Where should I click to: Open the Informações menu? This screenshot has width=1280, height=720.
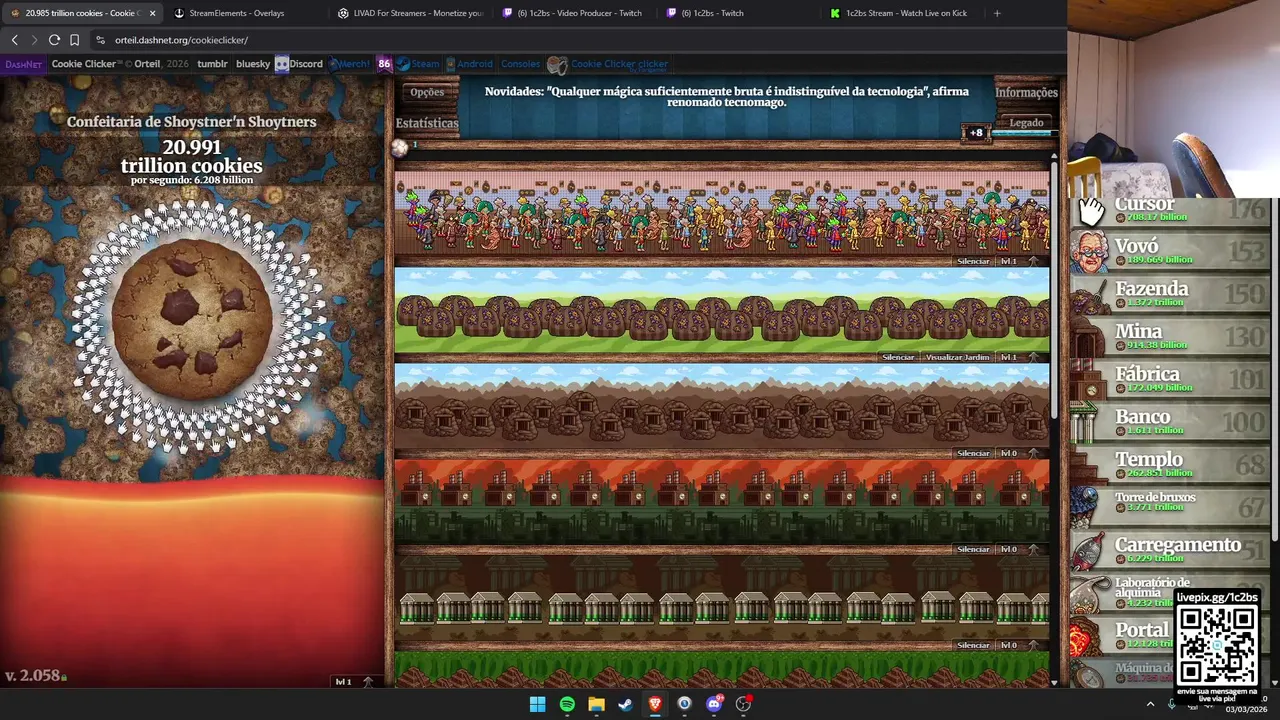coord(1026,92)
